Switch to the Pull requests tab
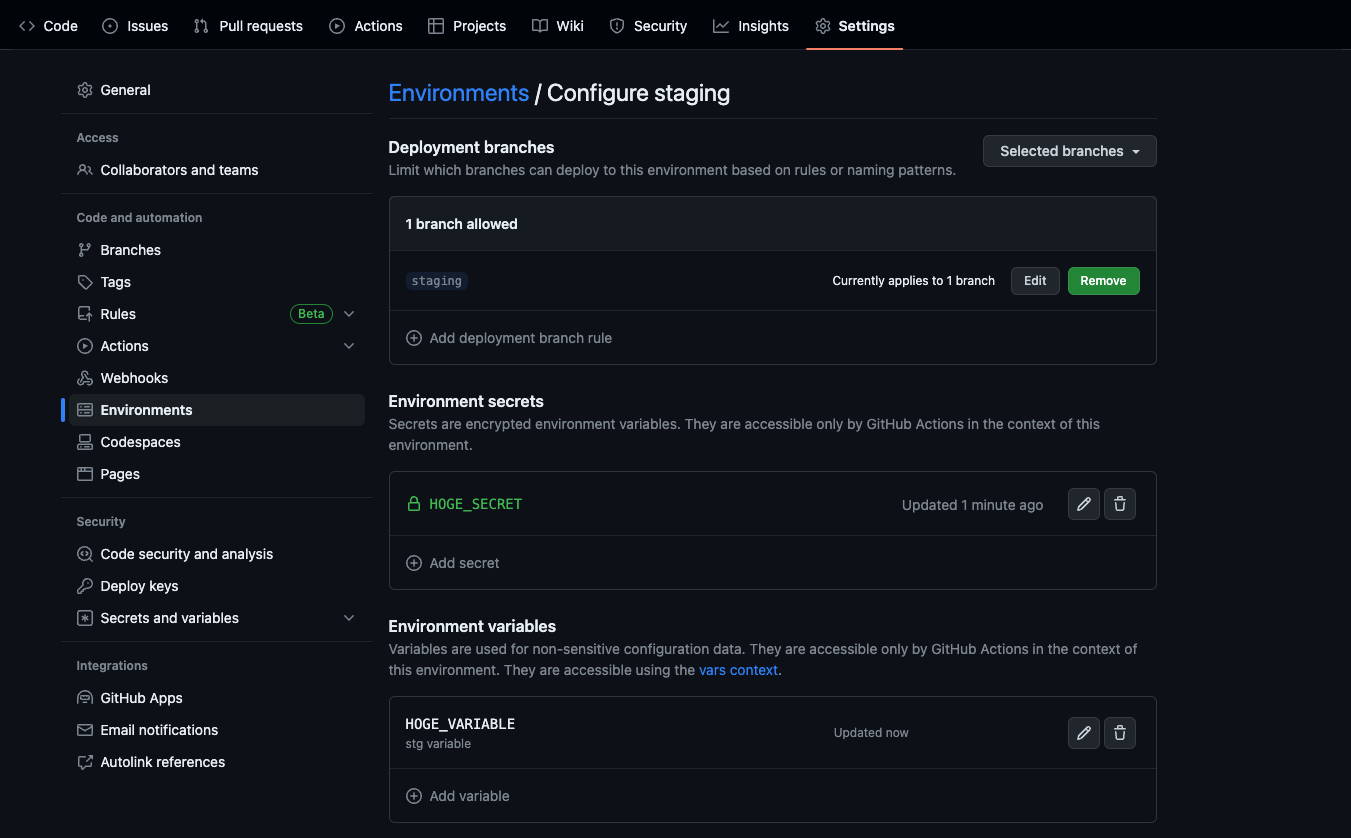This screenshot has height=838, width=1351. coord(247,25)
